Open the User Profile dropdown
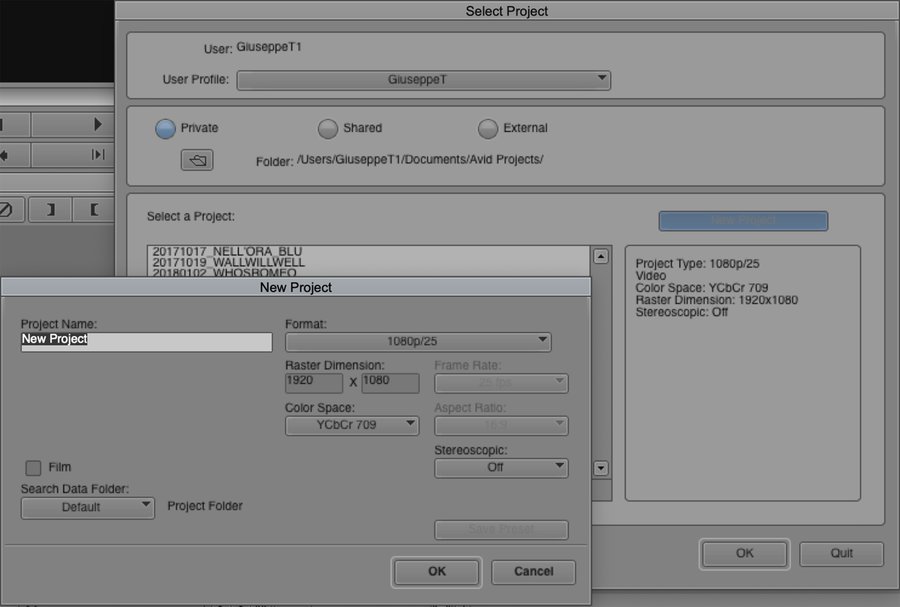Viewport: 900px width, 607px height. click(x=423, y=80)
